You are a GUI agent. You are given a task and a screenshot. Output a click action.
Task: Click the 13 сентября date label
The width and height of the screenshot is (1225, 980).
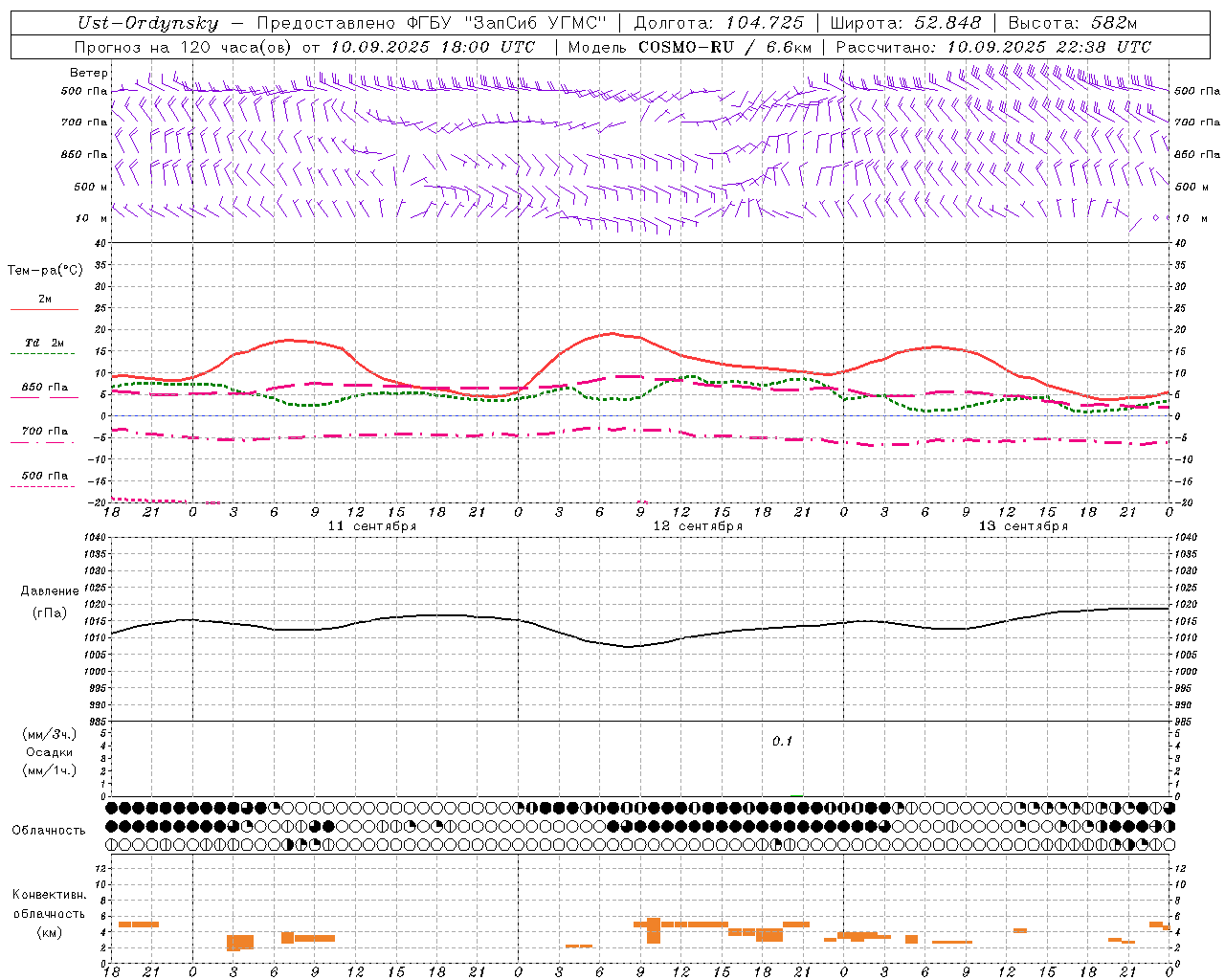[1023, 526]
